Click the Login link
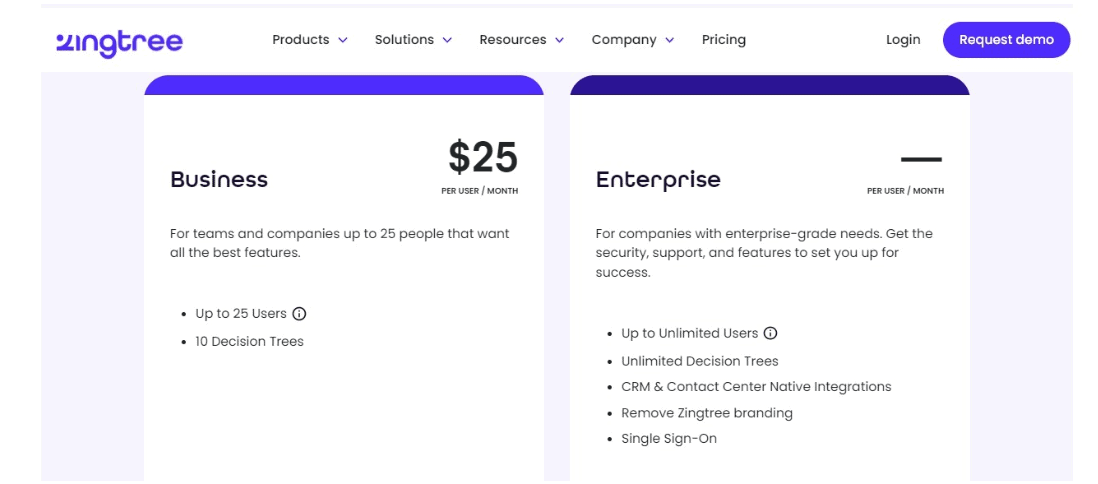1098x484 pixels. coord(903,40)
